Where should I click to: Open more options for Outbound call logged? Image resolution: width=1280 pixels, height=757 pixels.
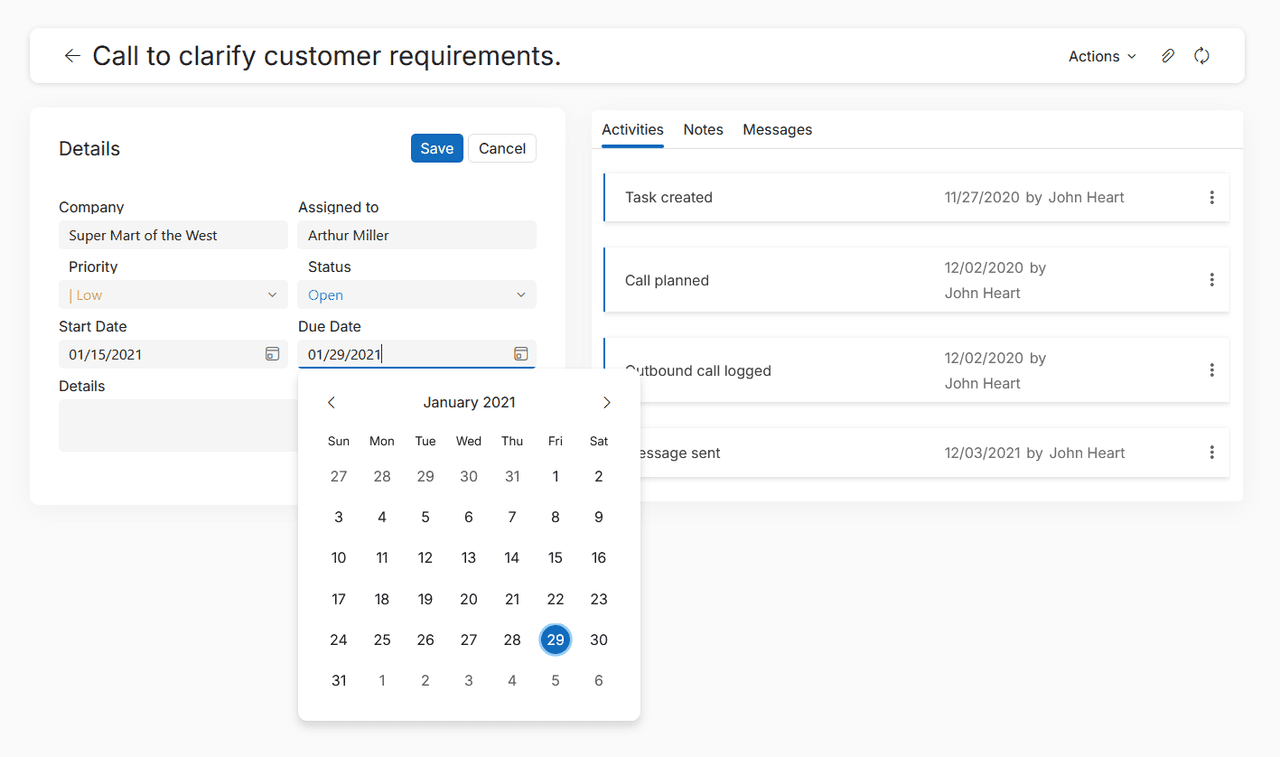coord(1211,370)
